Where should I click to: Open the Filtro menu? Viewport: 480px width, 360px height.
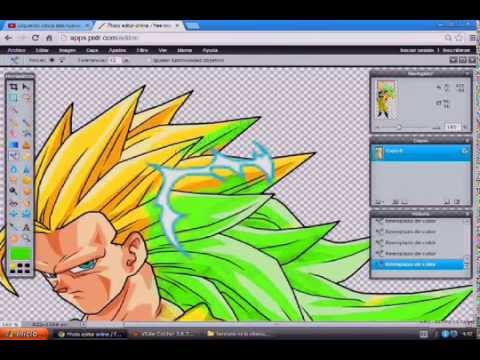tap(142, 50)
